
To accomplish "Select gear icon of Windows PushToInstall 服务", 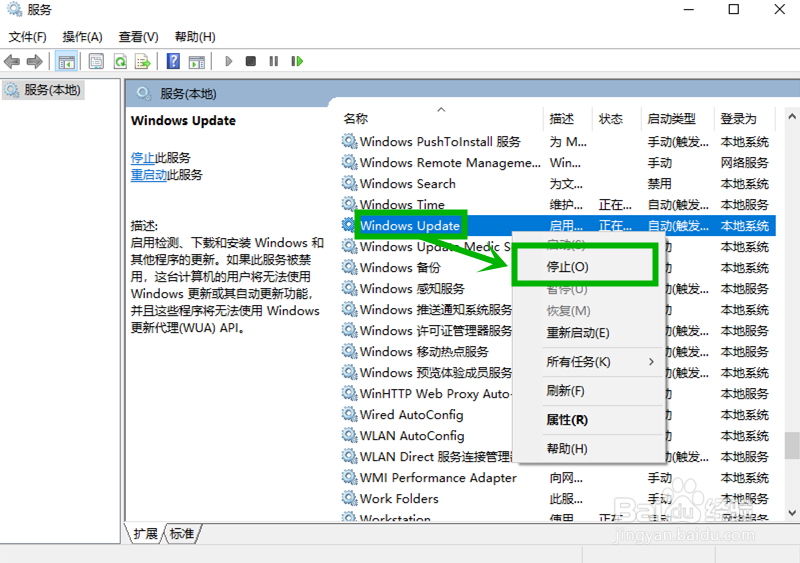I will [x=349, y=141].
